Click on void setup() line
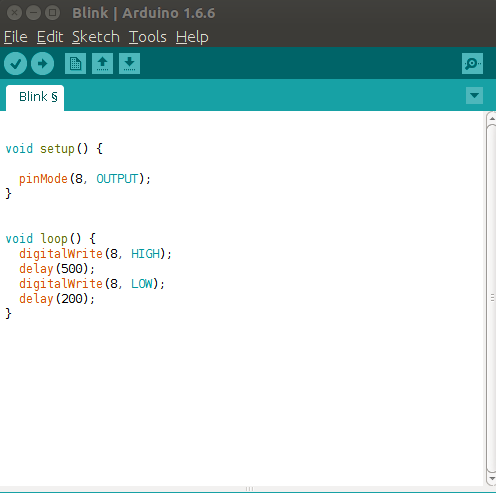 pos(54,149)
